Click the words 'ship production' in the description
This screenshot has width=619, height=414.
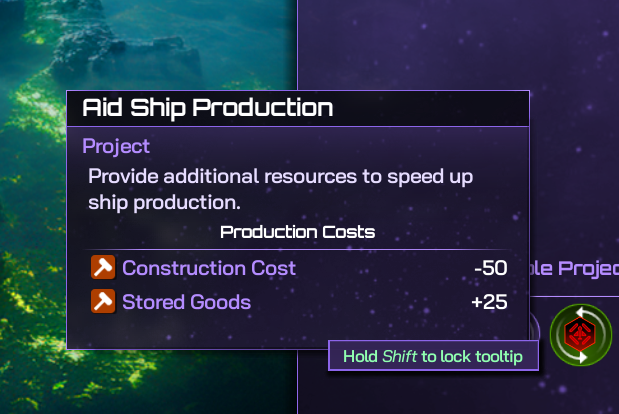(164, 202)
